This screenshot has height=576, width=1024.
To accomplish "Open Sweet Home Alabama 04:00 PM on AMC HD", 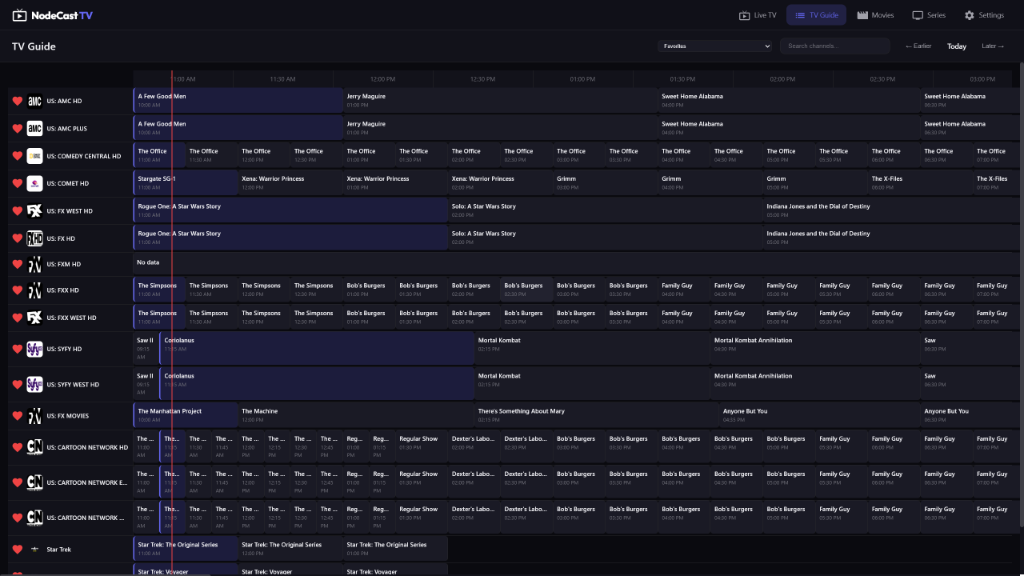I will [x=788, y=101].
